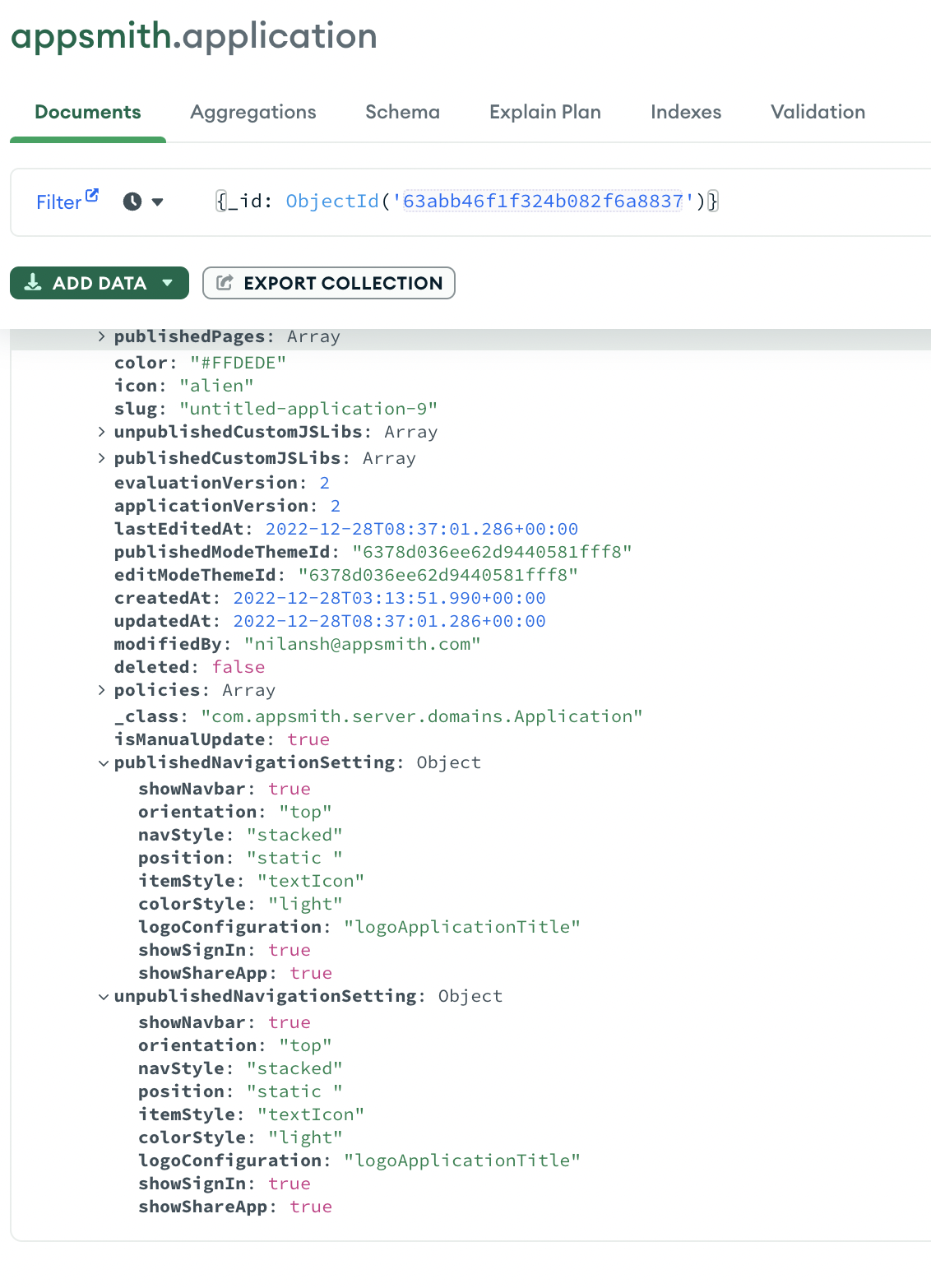Click the evaluationVersion value 2
931x1288 pixels.
(x=325, y=483)
